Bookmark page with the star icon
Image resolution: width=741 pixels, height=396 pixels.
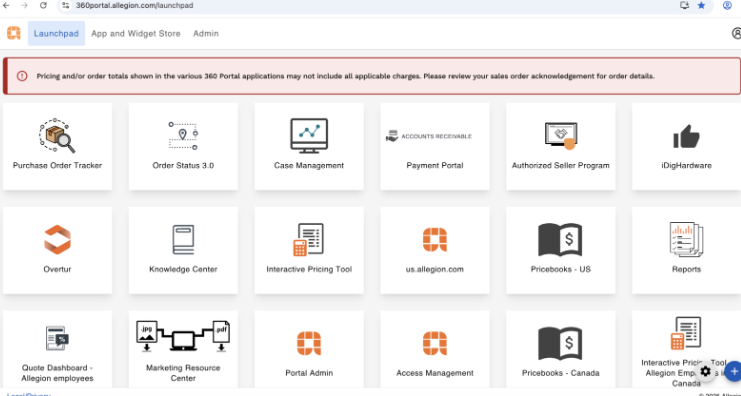pos(701,5)
